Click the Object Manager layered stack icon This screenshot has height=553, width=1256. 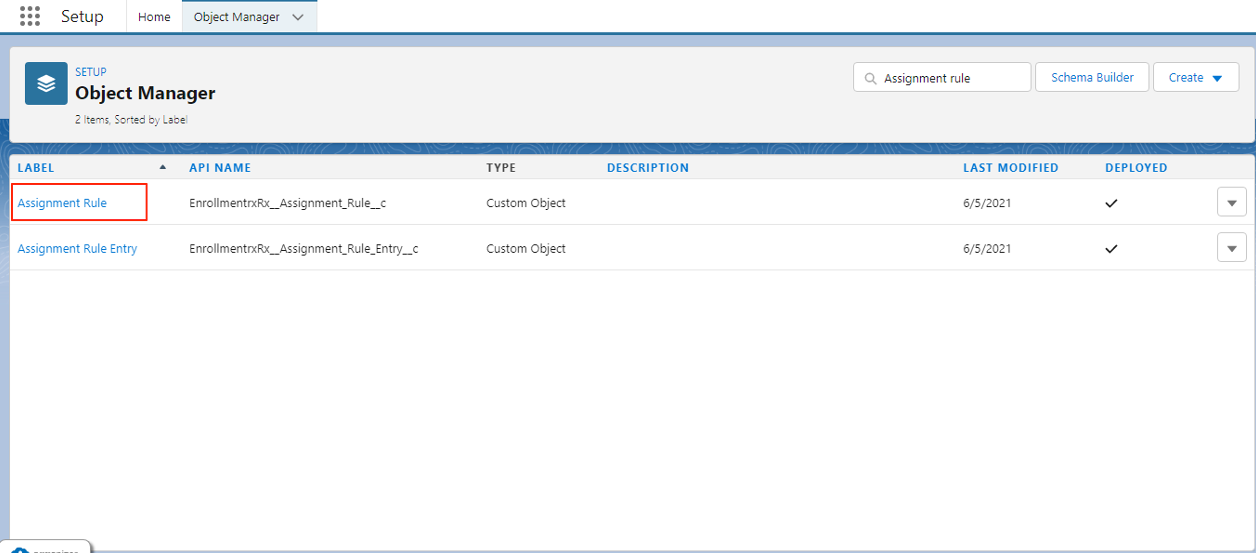pos(46,84)
